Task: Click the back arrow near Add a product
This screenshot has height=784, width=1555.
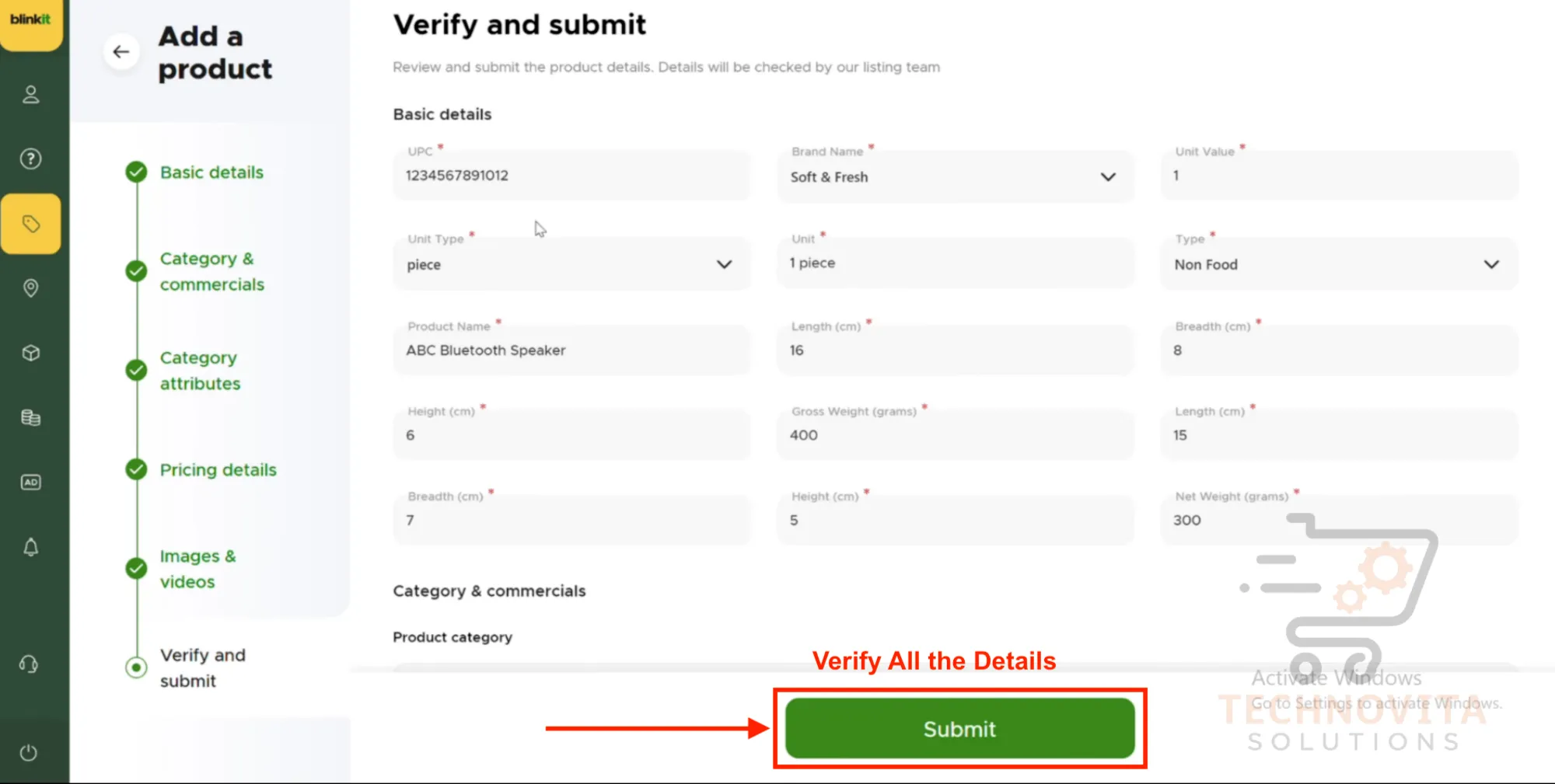Action: coord(121,51)
